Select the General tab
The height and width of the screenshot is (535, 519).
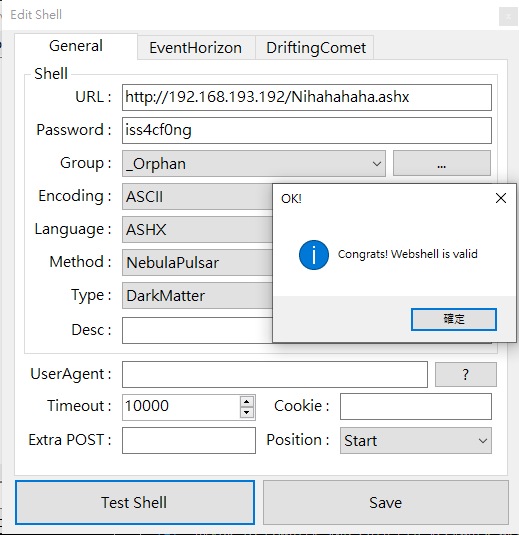pos(76,46)
